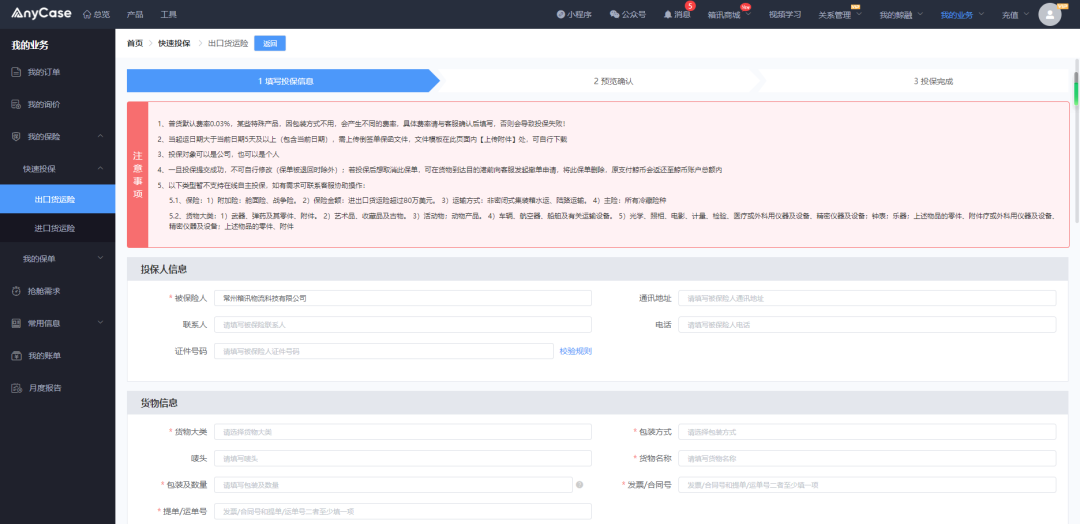Click the 抢舱需求 clock icon
This screenshot has height=524, width=1080.
click(16, 291)
